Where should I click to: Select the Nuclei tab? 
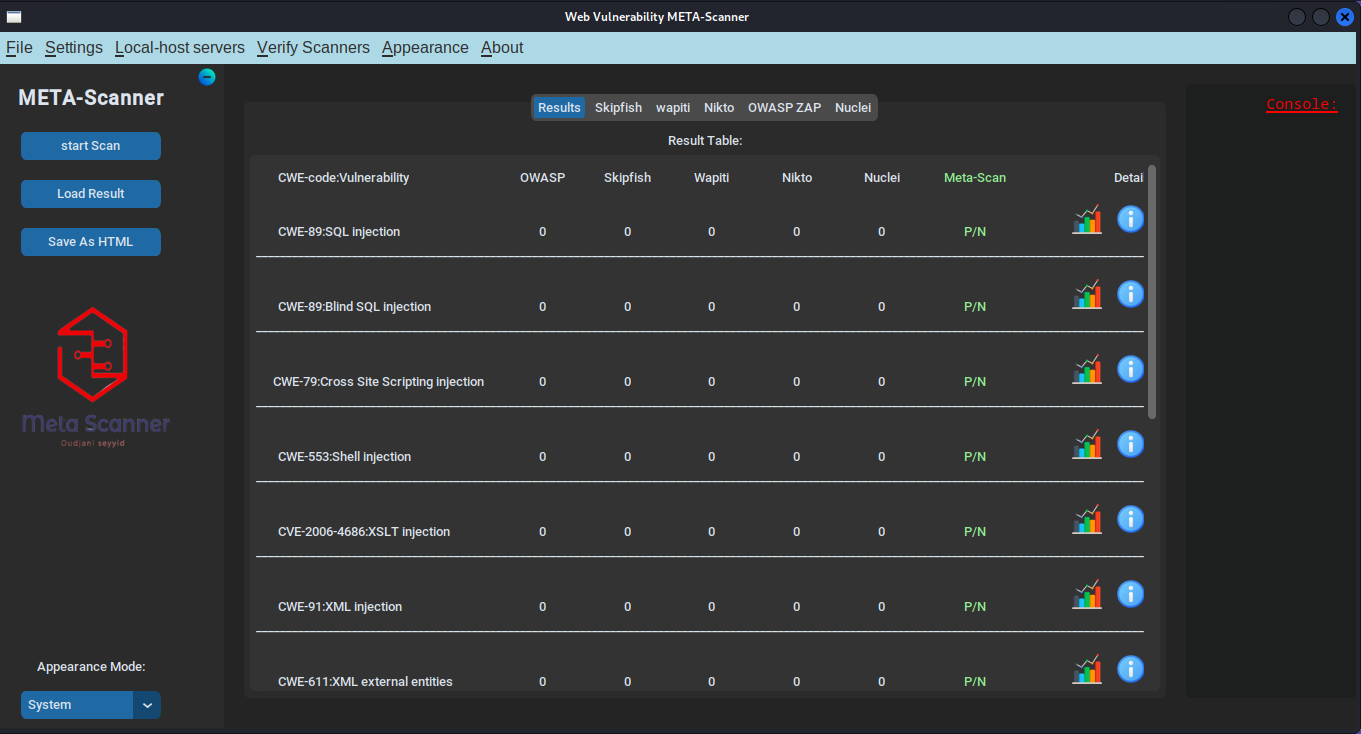coord(852,107)
